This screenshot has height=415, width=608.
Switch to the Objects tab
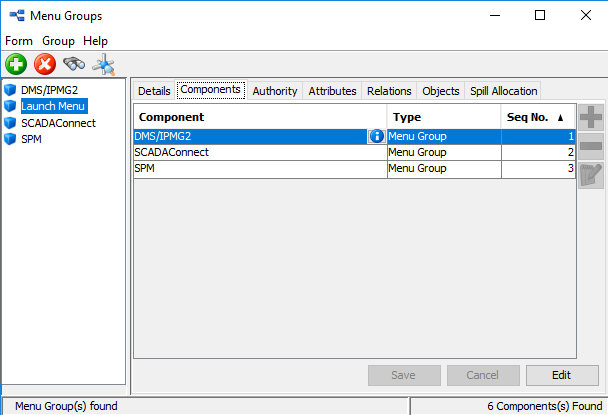[440, 91]
